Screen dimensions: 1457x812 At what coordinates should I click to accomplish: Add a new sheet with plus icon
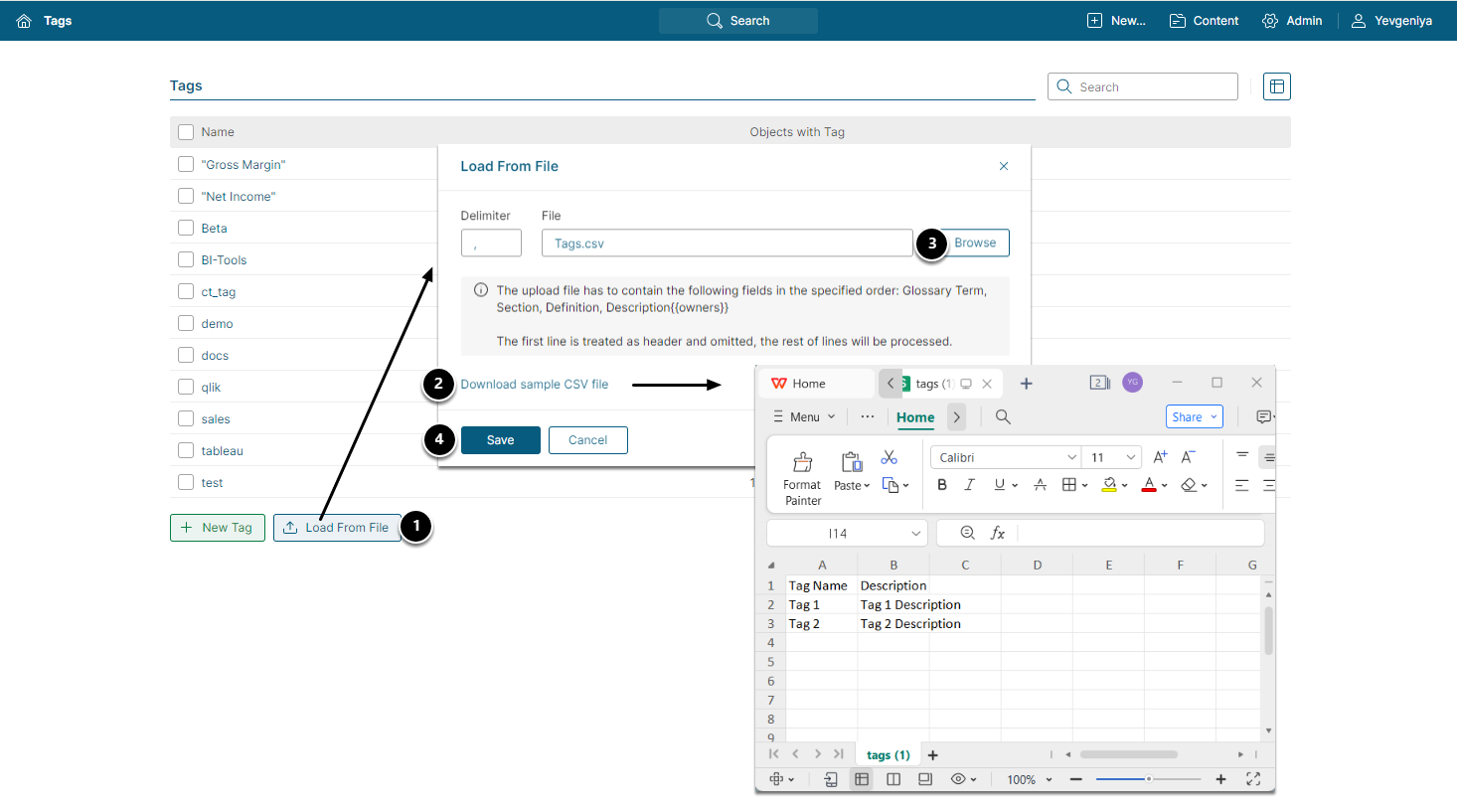click(933, 755)
